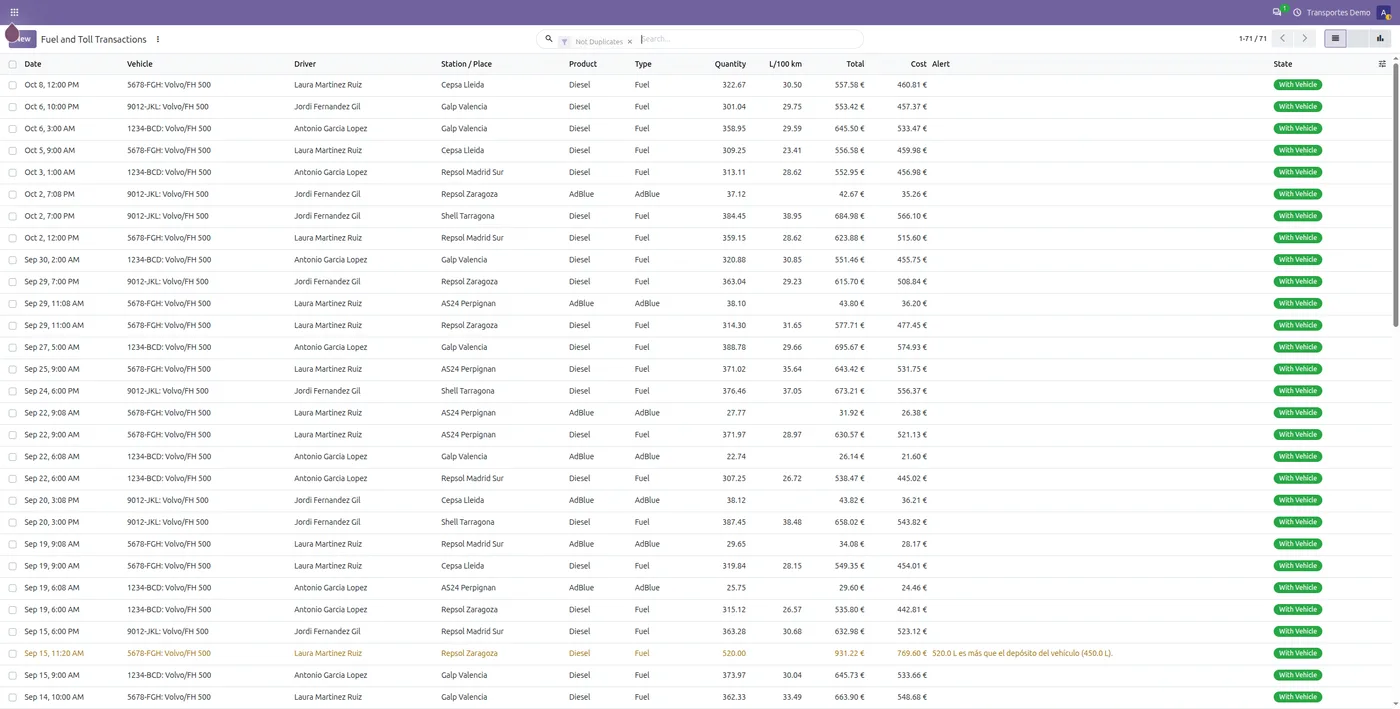
Task: Click Repsol Madrid Sur in Sep 15, 6:00 PM row
Action: (x=472, y=631)
